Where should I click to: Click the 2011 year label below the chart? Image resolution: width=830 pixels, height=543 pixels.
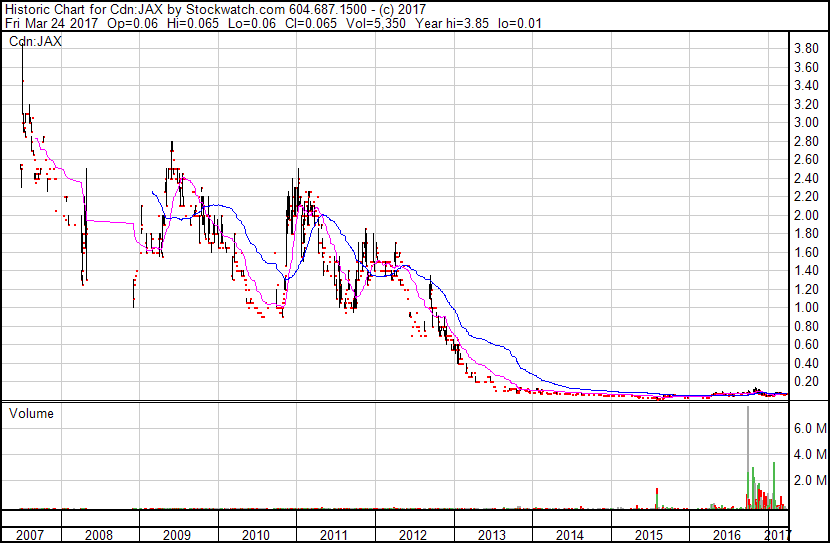334,535
